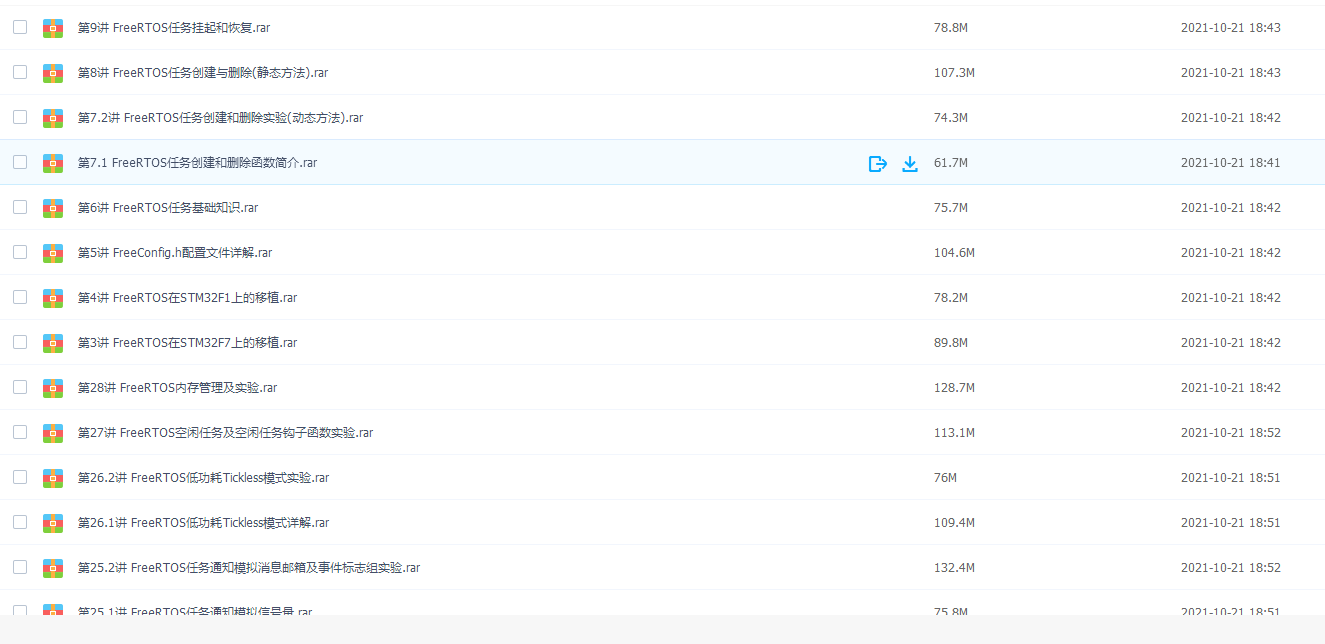The image size is (1325, 644).
Task: Open 第9讲 FreeRTOS任务挂起和恢复.rar
Action: (174, 28)
